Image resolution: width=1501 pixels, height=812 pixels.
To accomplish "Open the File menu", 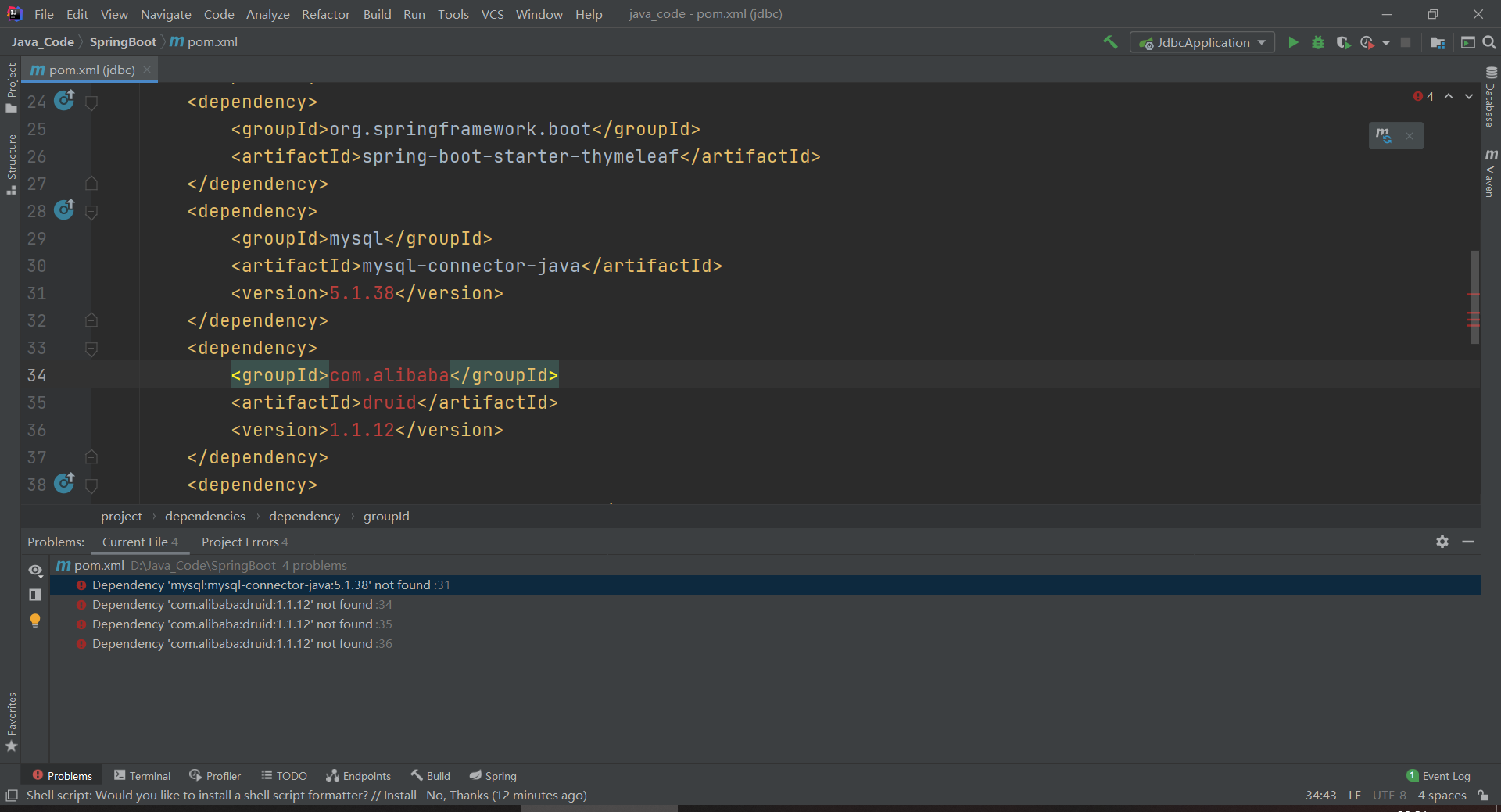I will click(44, 14).
